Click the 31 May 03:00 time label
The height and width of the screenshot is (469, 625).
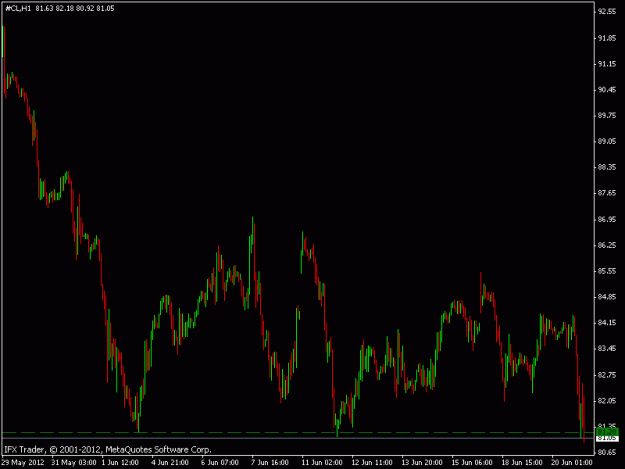click(74, 463)
